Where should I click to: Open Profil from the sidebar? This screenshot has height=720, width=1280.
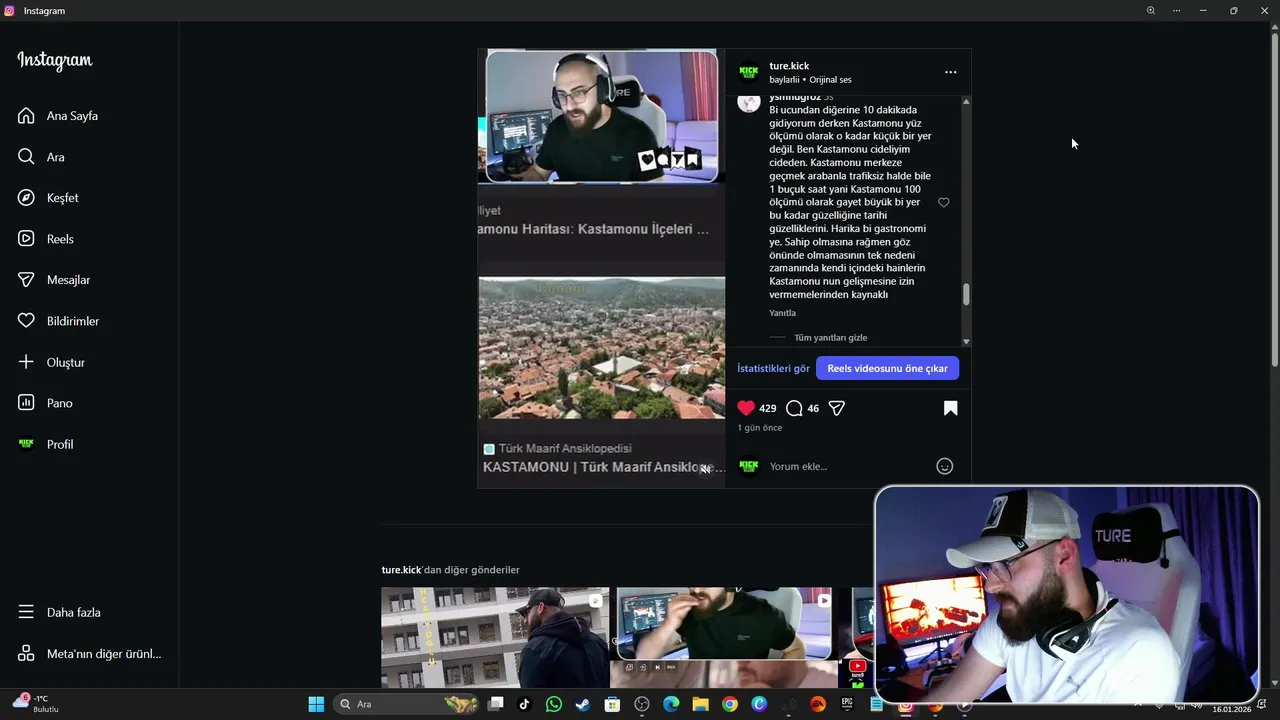[x=46, y=444]
